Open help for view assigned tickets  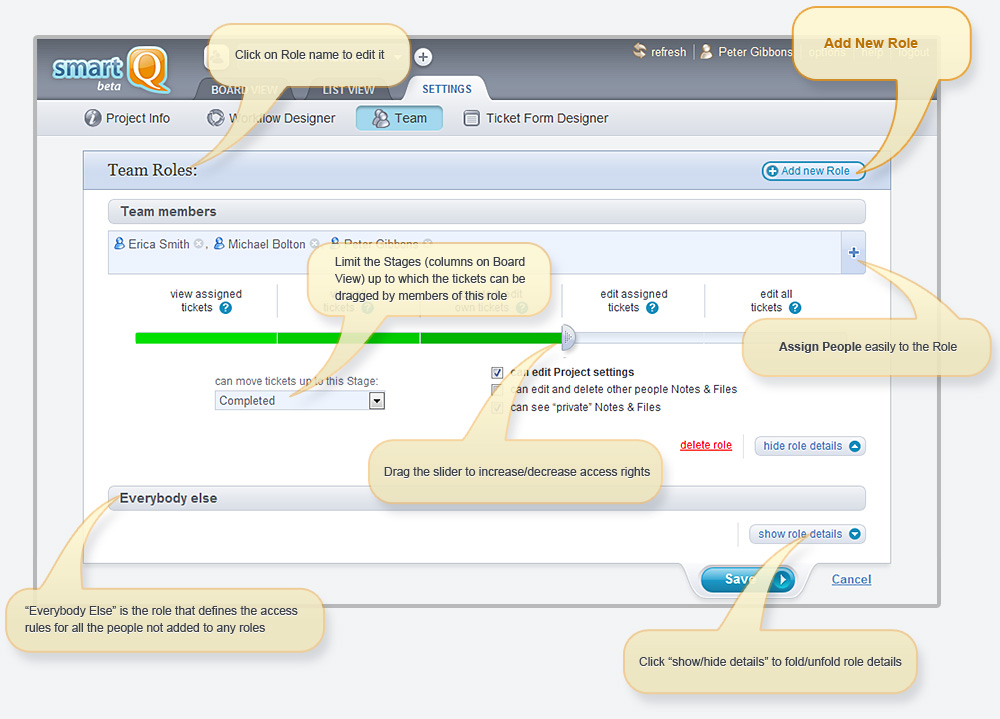(226, 308)
